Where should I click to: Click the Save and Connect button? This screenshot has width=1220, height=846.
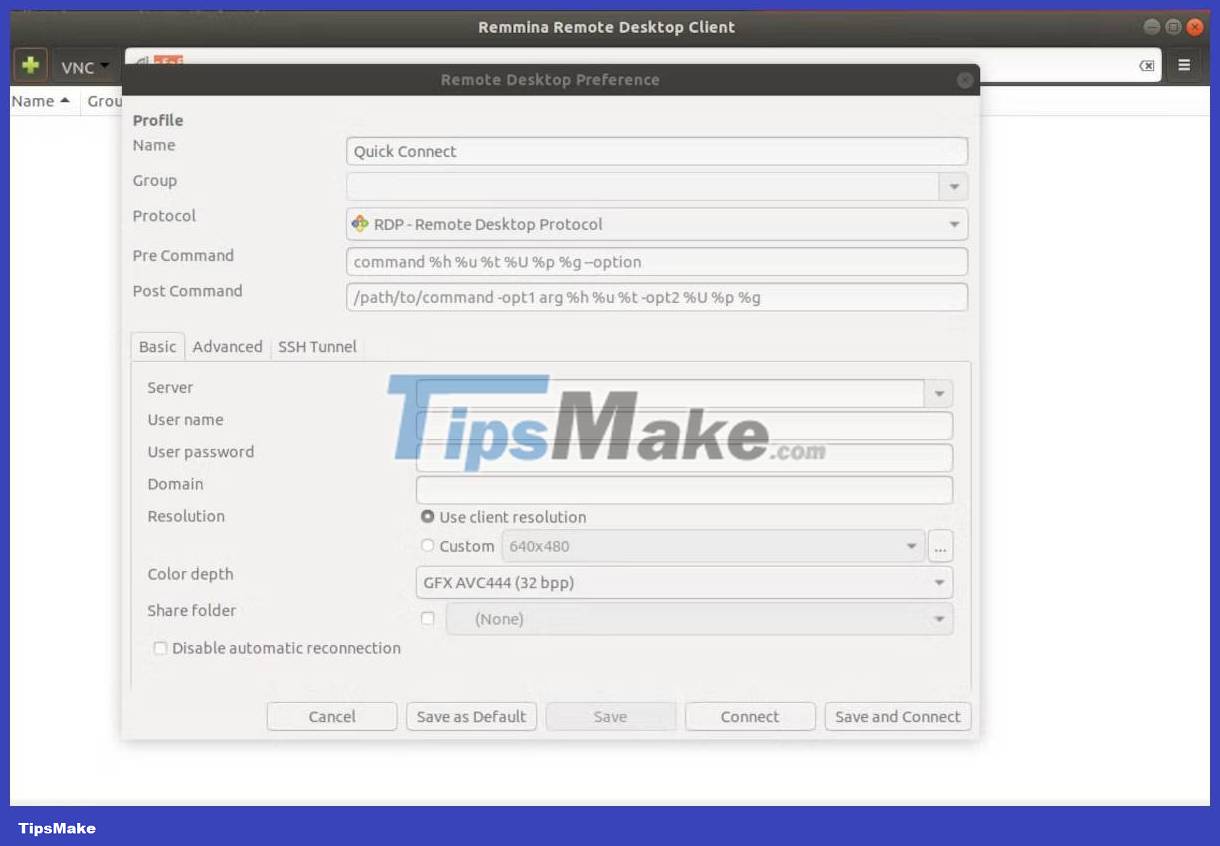898,716
